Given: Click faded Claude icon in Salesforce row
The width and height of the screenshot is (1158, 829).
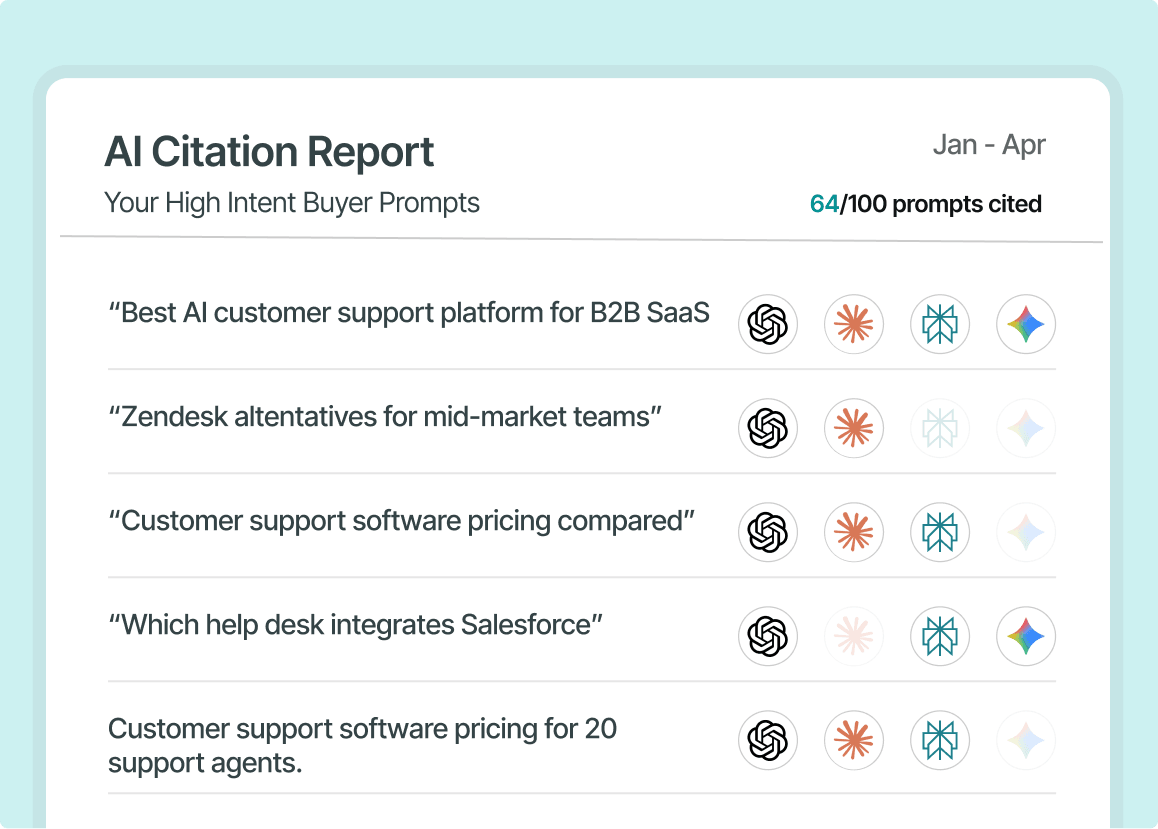Looking at the screenshot, I should pyautogui.click(x=854, y=636).
